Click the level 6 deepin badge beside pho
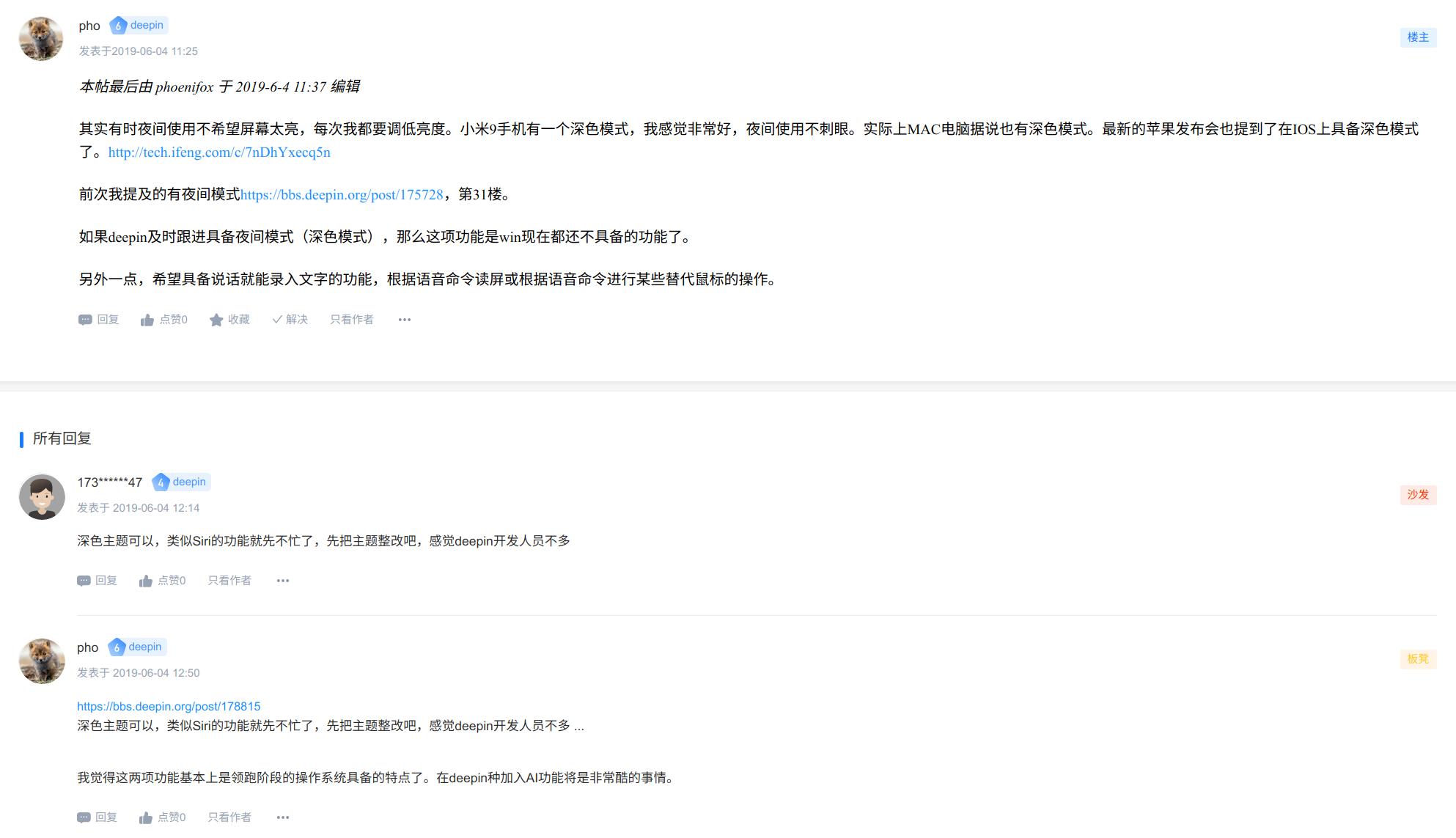This screenshot has height=838, width=1456. pyautogui.click(x=136, y=24)
